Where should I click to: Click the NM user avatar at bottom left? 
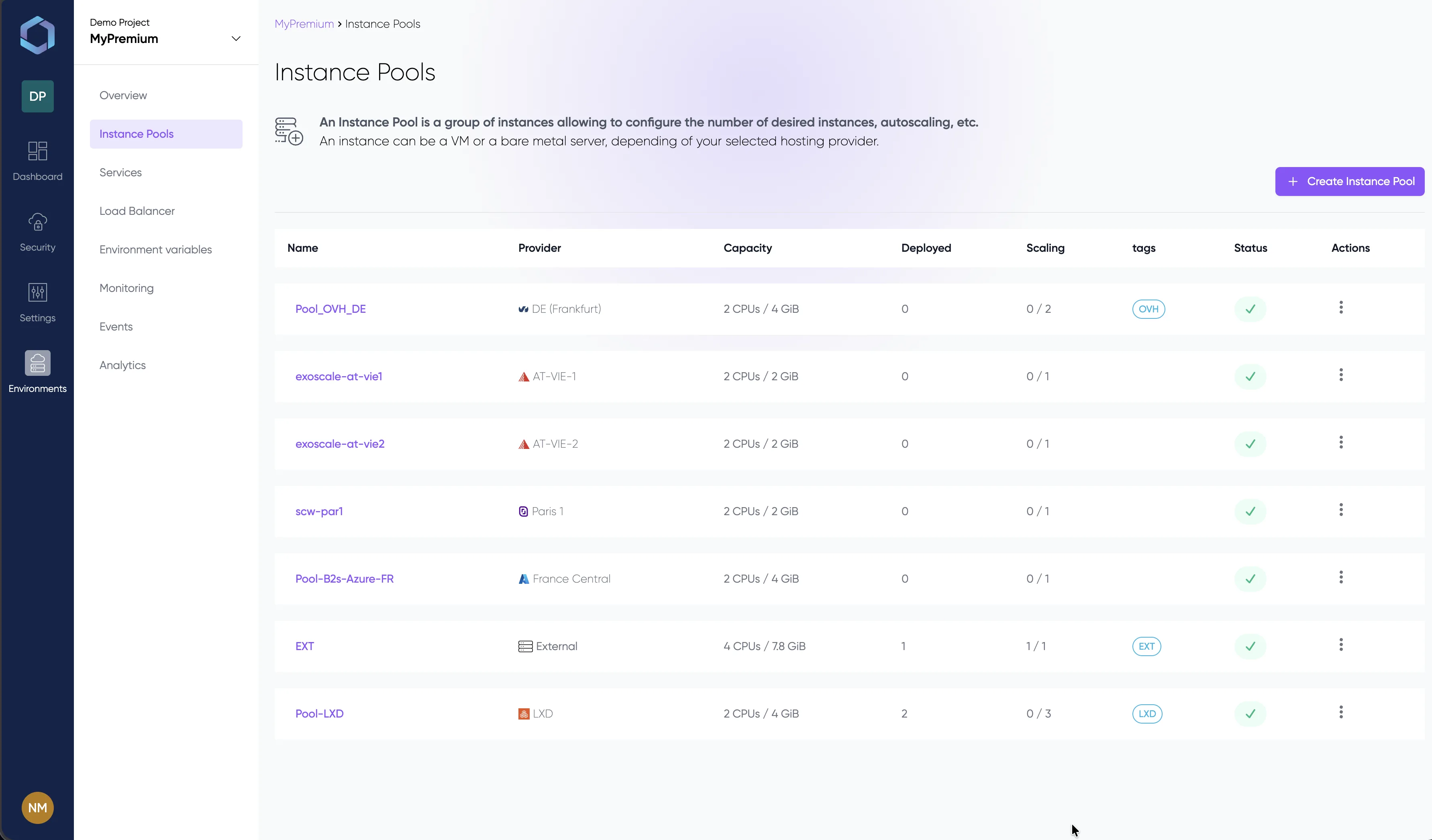pyautogui.click(x=37, y=807)
